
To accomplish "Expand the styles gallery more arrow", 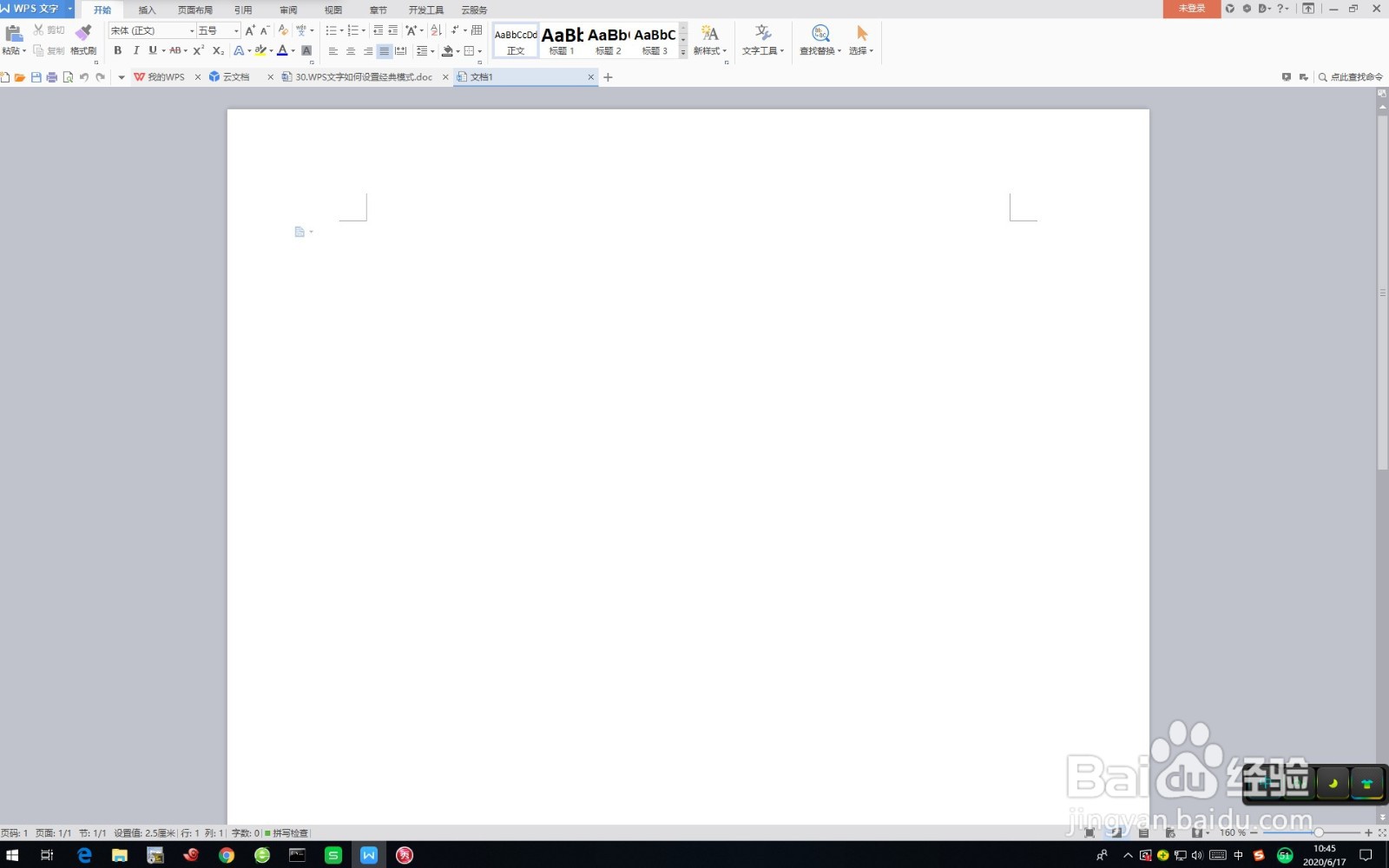I will pos(683,52).
